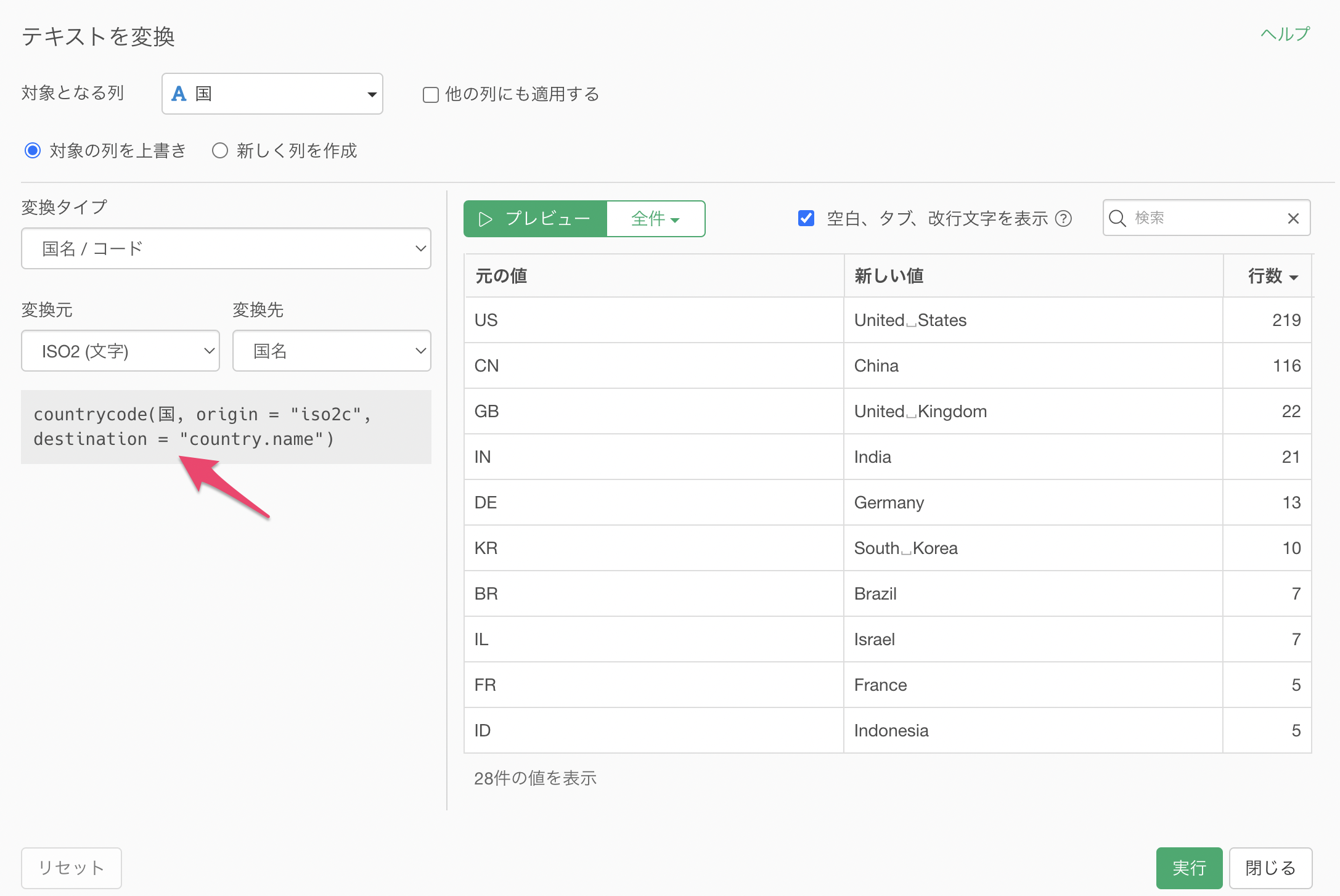The image size is (1340, 896).
Task: Select 対象の列を上書き radio option
Action: tap(33, 150)
